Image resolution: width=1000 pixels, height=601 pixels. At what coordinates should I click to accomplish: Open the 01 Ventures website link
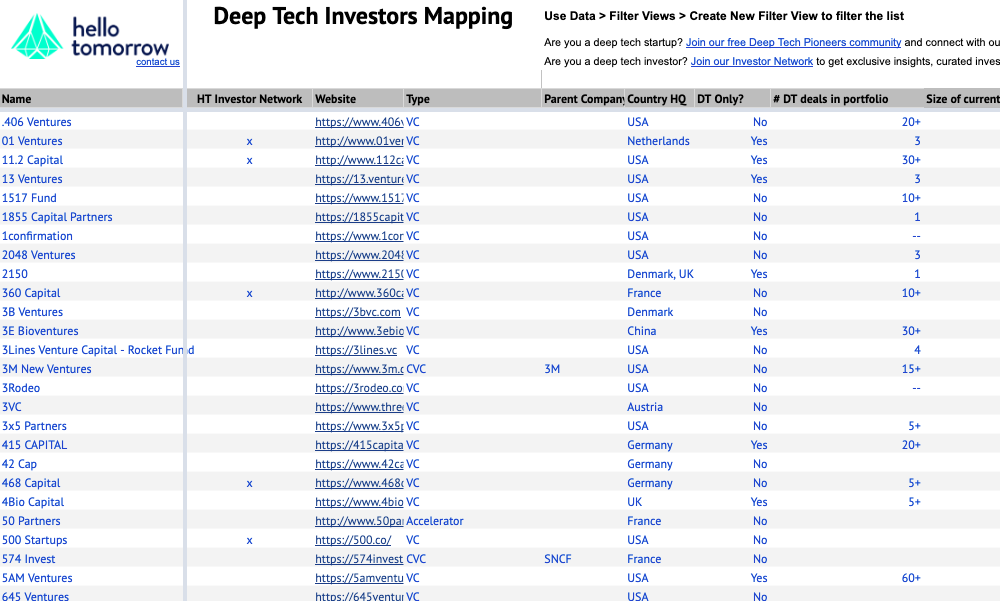click(359, 141)
